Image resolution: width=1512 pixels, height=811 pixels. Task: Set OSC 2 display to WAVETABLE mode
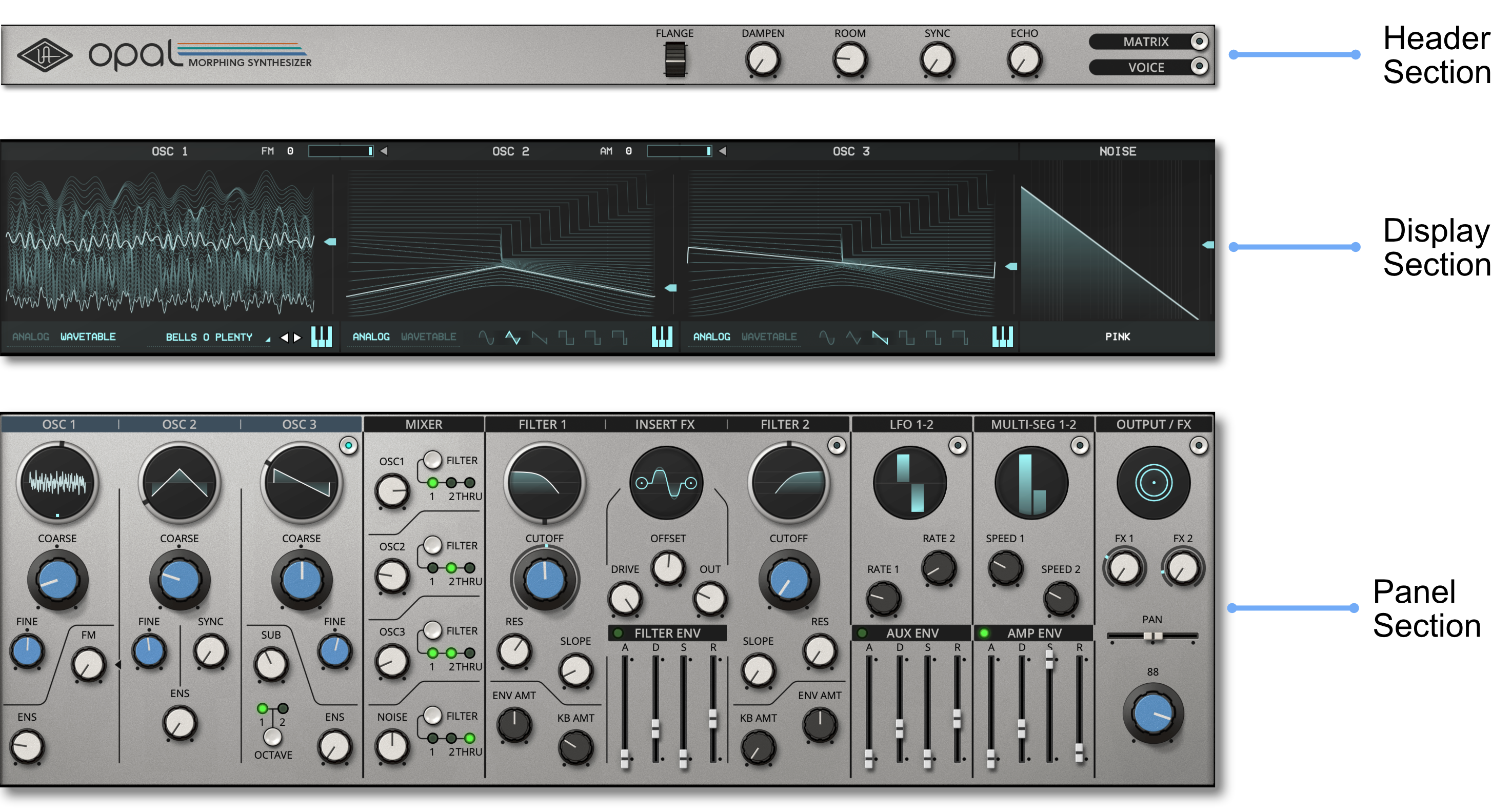click(x=428, y=337)
